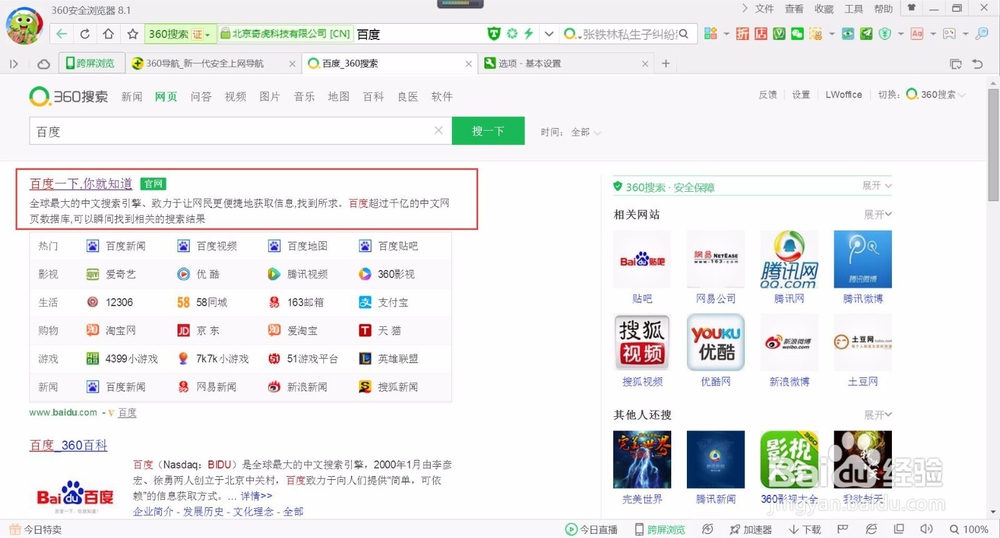
Task: Toggle the sidebar panel arrow icon
Action: coord(14,64)
